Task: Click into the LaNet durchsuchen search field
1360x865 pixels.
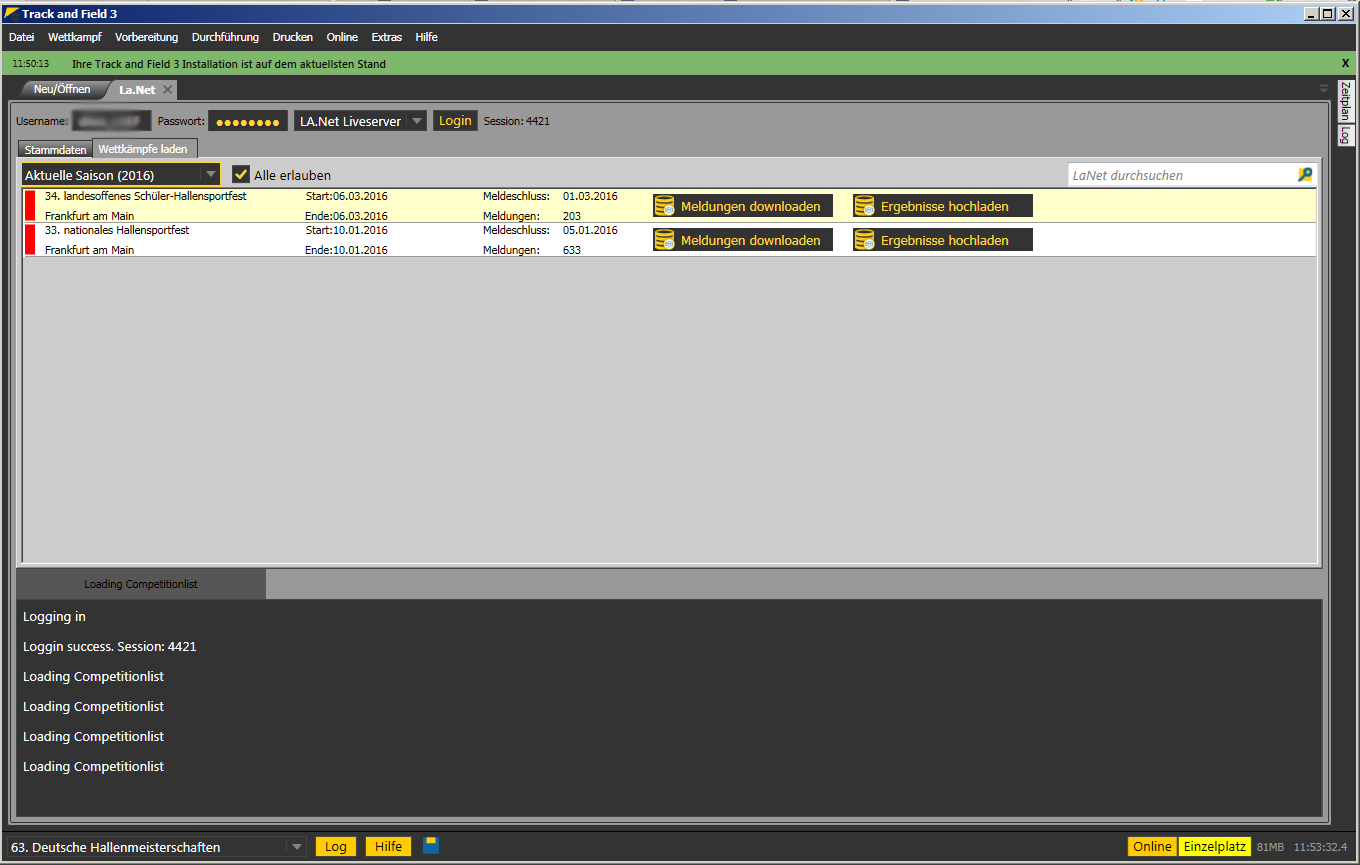Action: (1180, 175)
